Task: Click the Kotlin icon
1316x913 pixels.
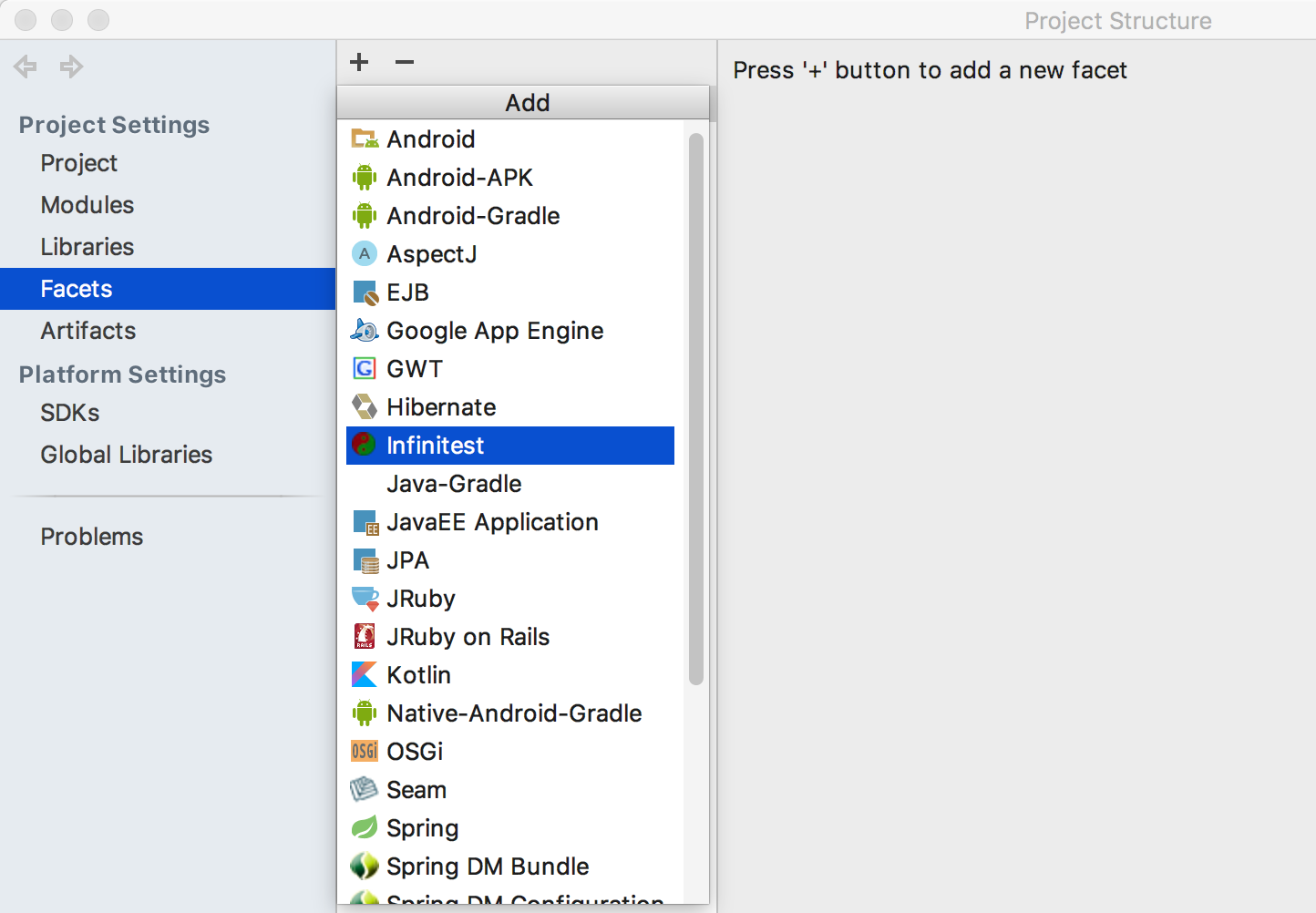Action: pyautogui.click(x=365, y=674)
